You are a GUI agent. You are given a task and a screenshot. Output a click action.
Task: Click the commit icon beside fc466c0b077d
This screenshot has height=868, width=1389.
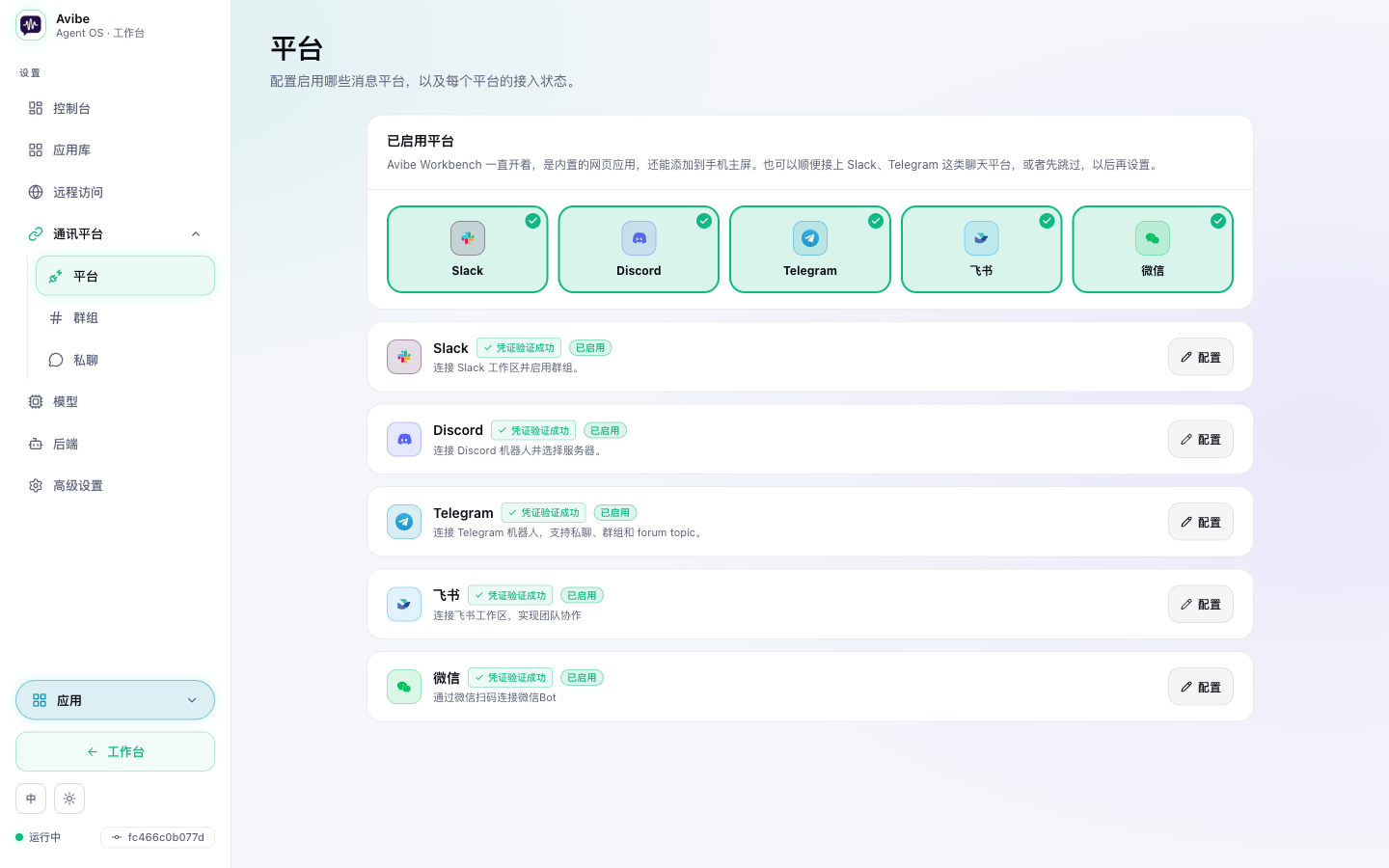coord(117,837)
